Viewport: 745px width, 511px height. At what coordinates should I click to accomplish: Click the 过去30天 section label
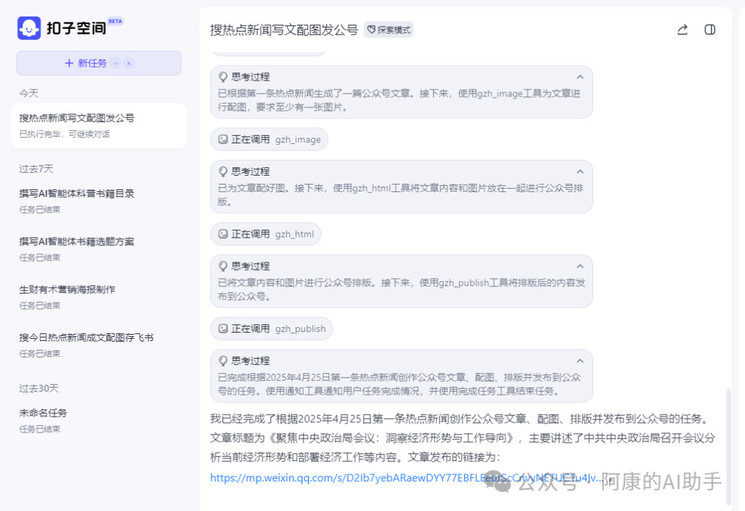click(38, 388)
